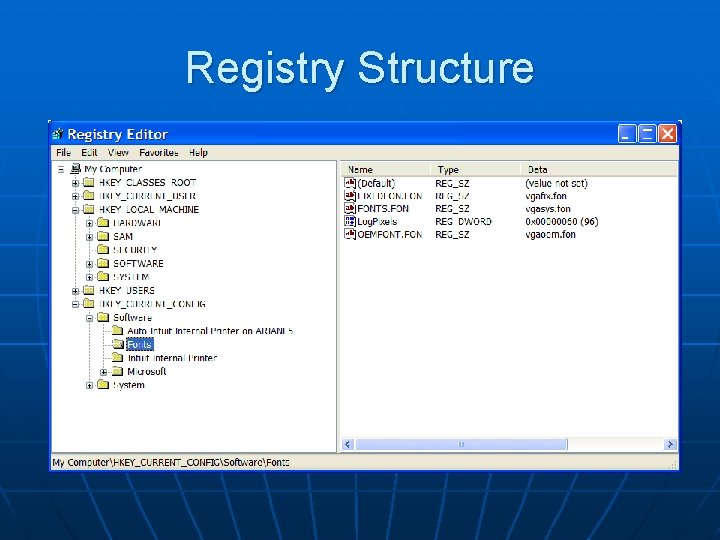Open the Favorites menu
720x540 pixels.
(158, 152)
